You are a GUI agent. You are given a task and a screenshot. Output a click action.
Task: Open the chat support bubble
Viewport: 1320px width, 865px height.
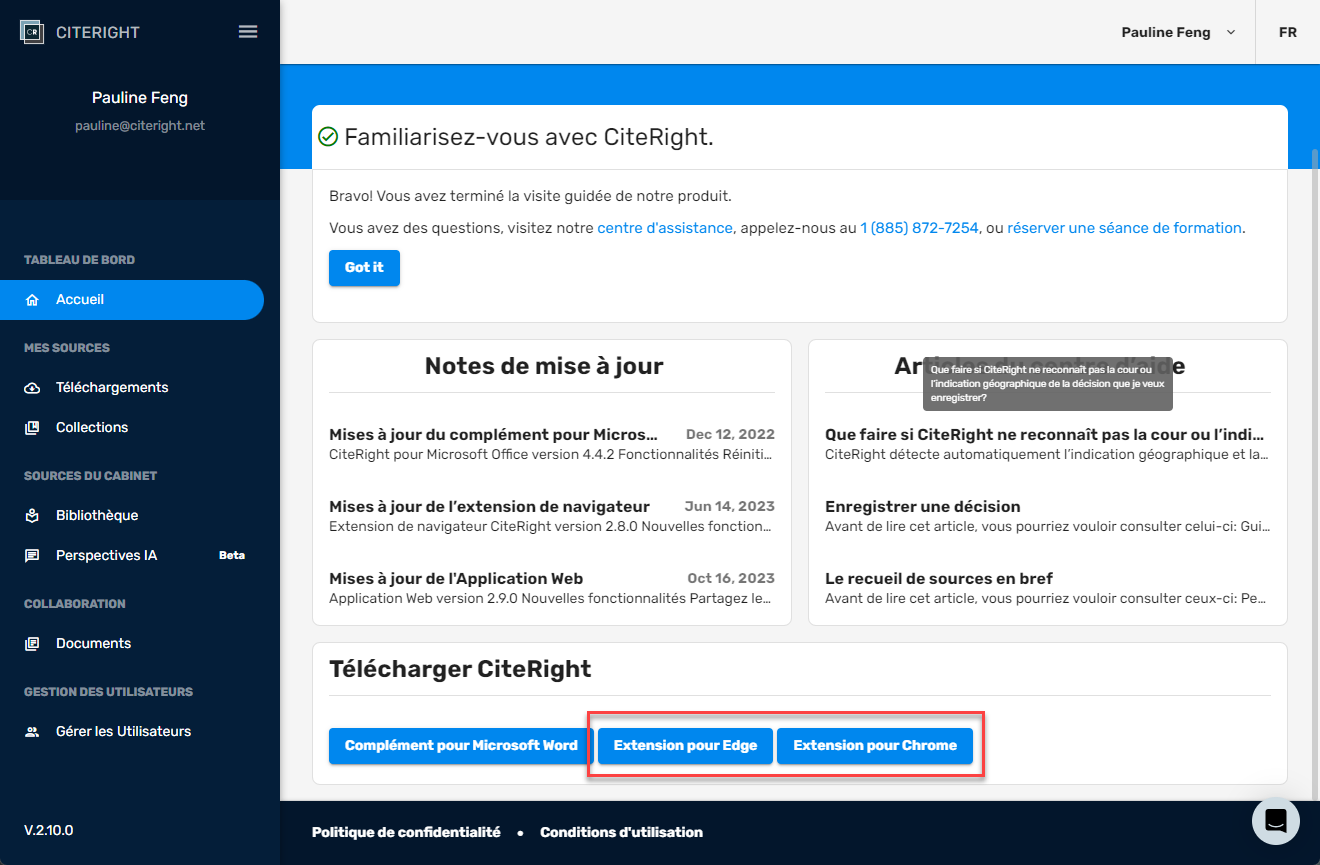(1276, 821)
